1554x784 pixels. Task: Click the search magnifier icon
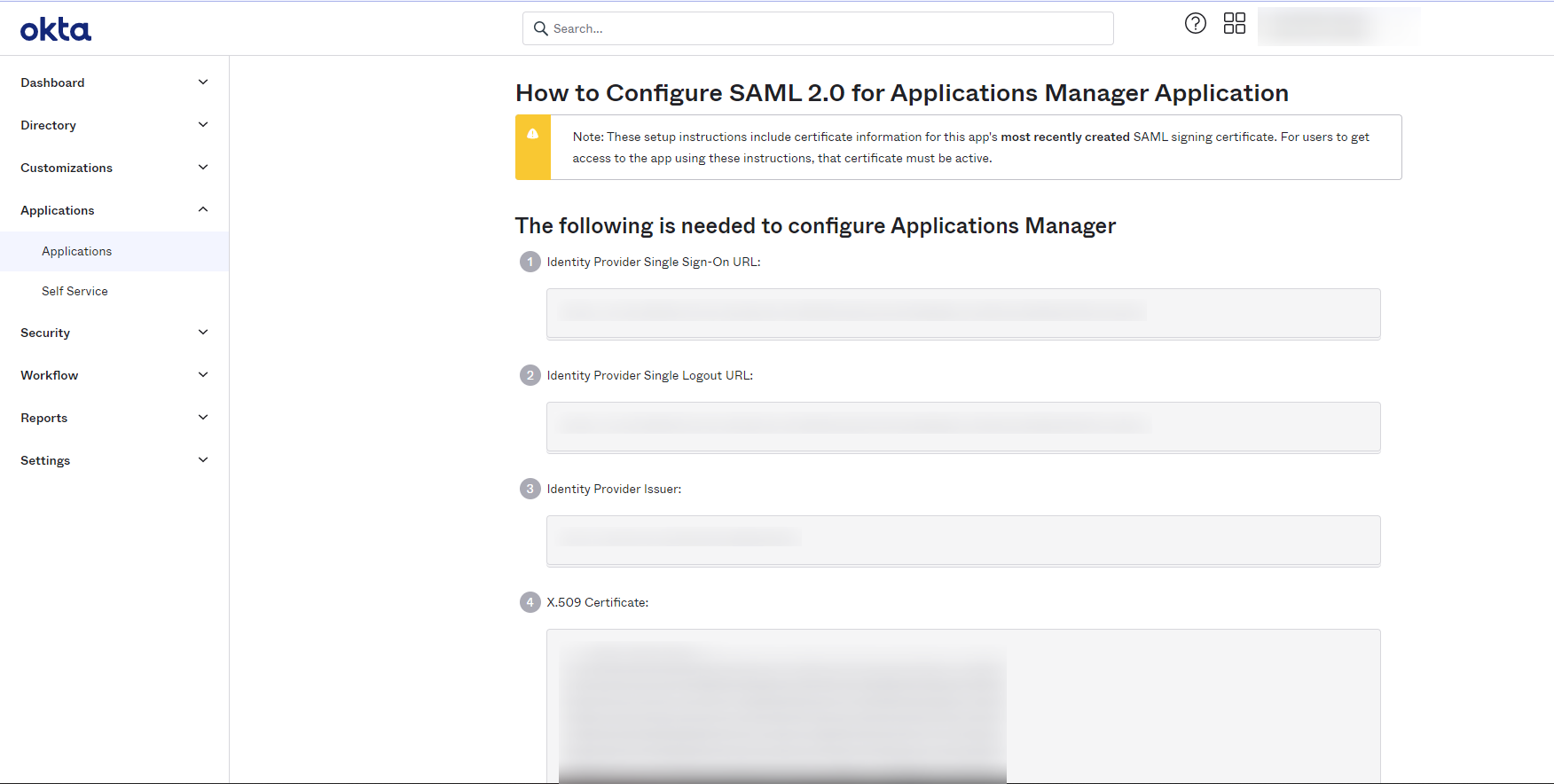point(540,28)
